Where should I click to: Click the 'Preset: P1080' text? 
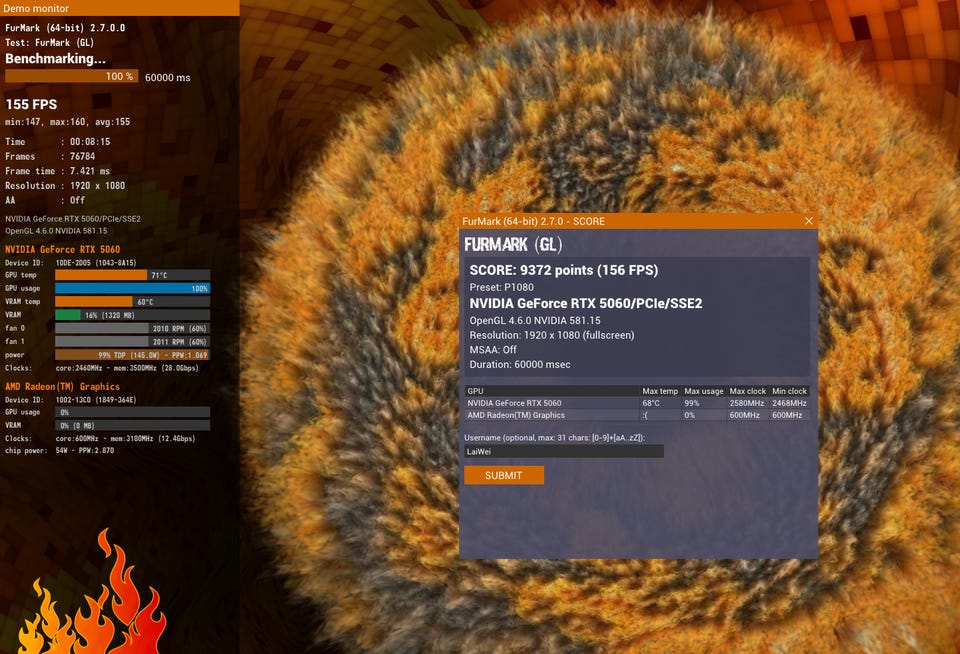click(501, 287)
